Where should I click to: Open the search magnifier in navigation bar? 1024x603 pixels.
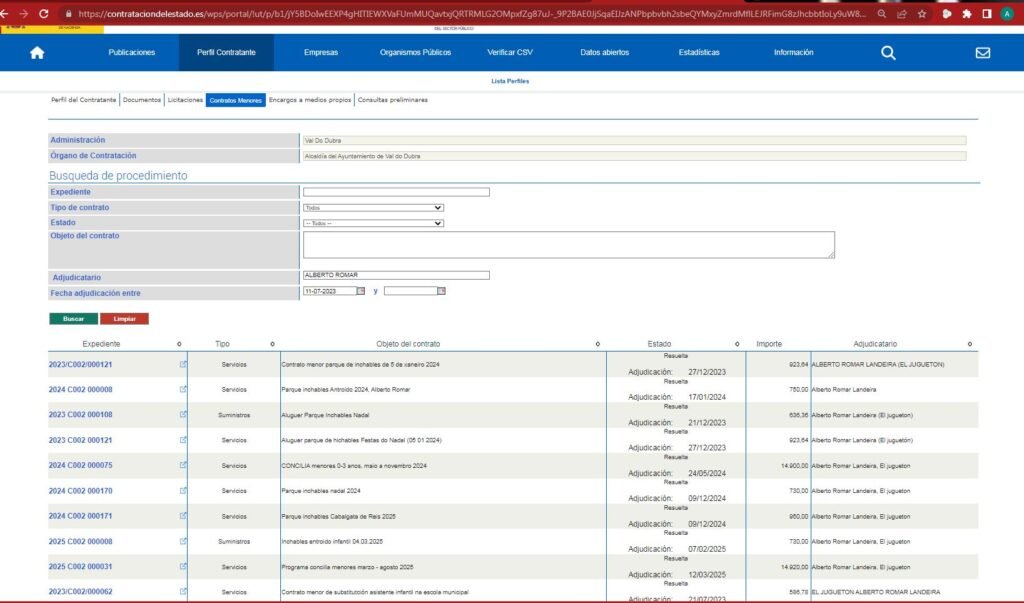coord(888,53)
